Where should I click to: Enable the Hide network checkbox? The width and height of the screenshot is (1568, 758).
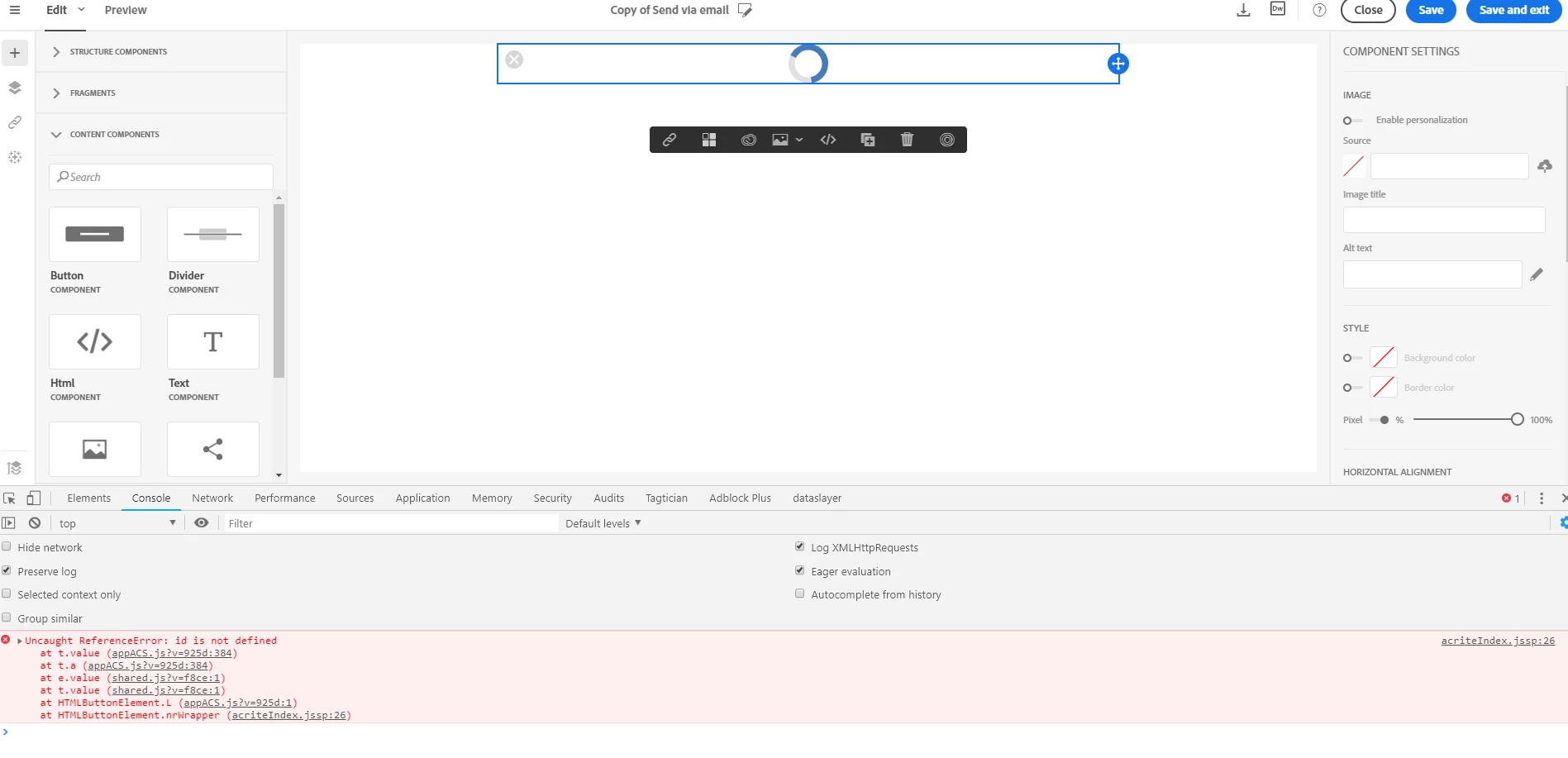click(7, 546)
